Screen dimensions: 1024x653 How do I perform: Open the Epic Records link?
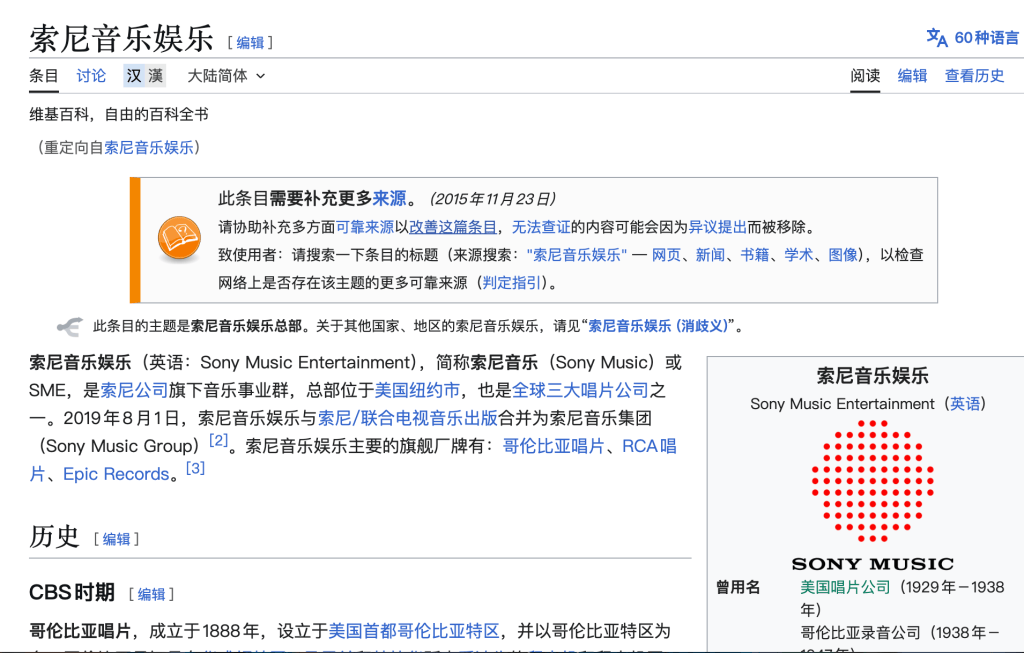pos(116,474)
